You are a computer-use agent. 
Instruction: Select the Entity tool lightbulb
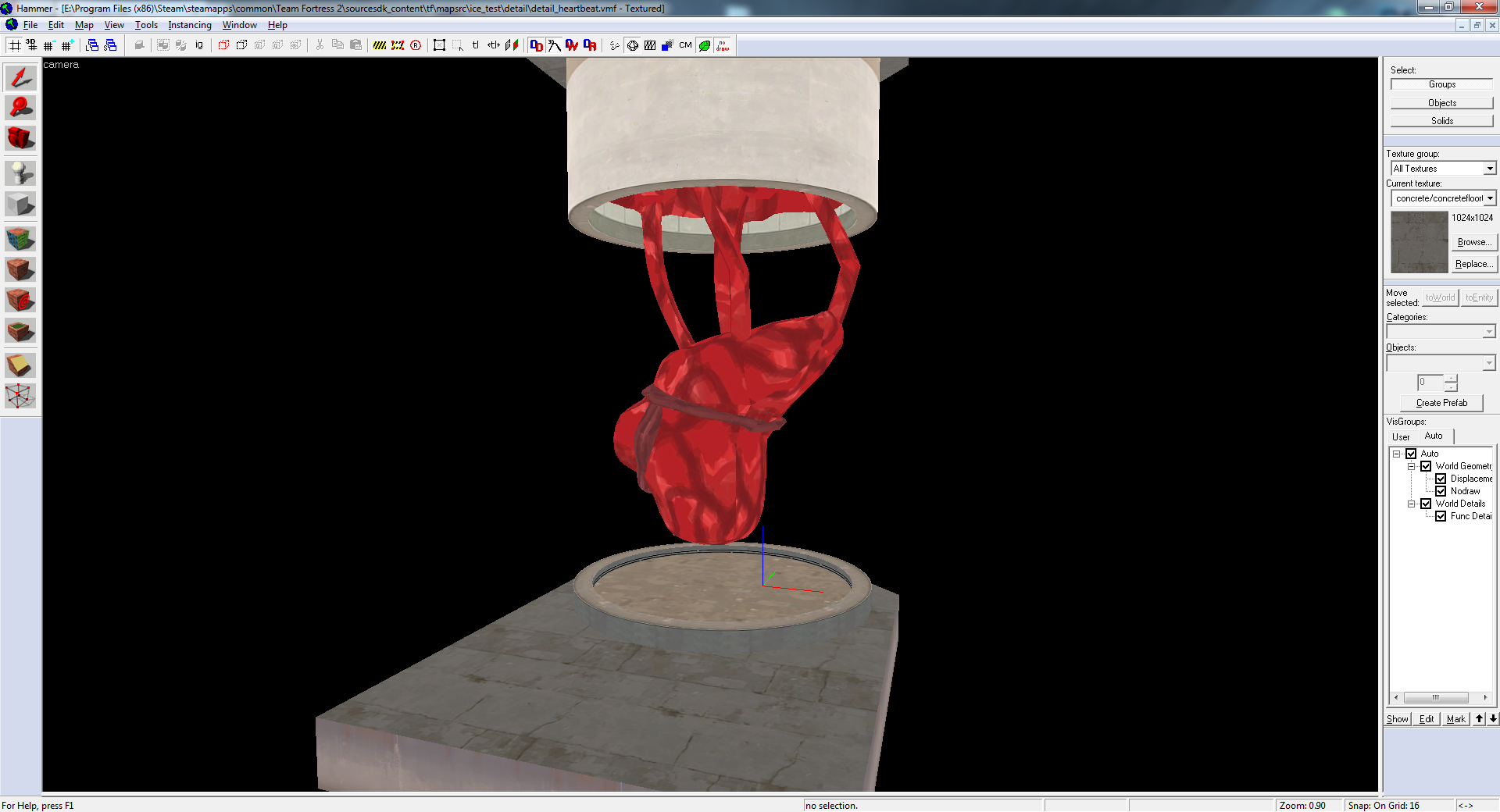[x=20, y=173]
